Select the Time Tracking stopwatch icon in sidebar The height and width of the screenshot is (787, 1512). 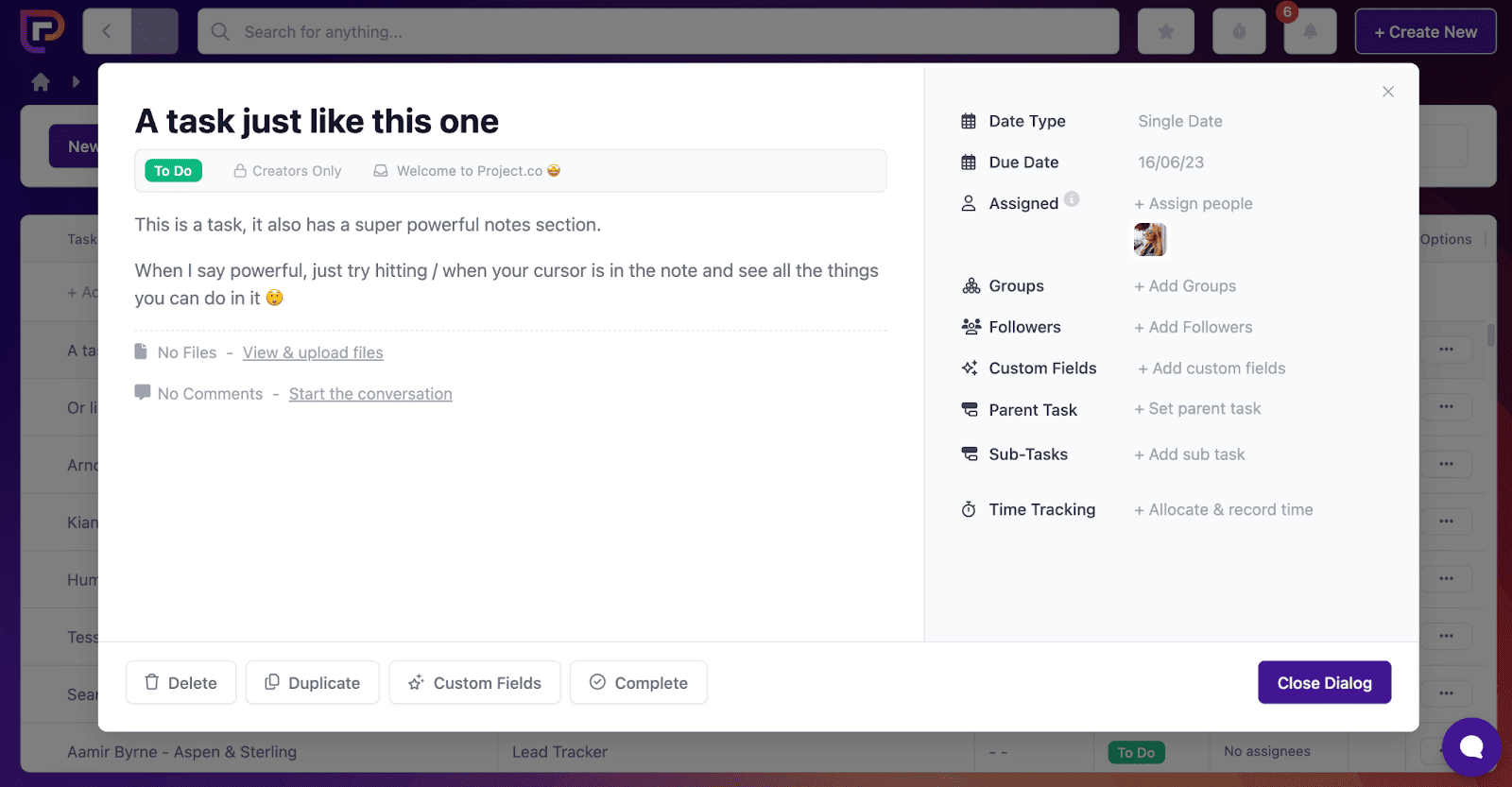click(x=969, y=509)
